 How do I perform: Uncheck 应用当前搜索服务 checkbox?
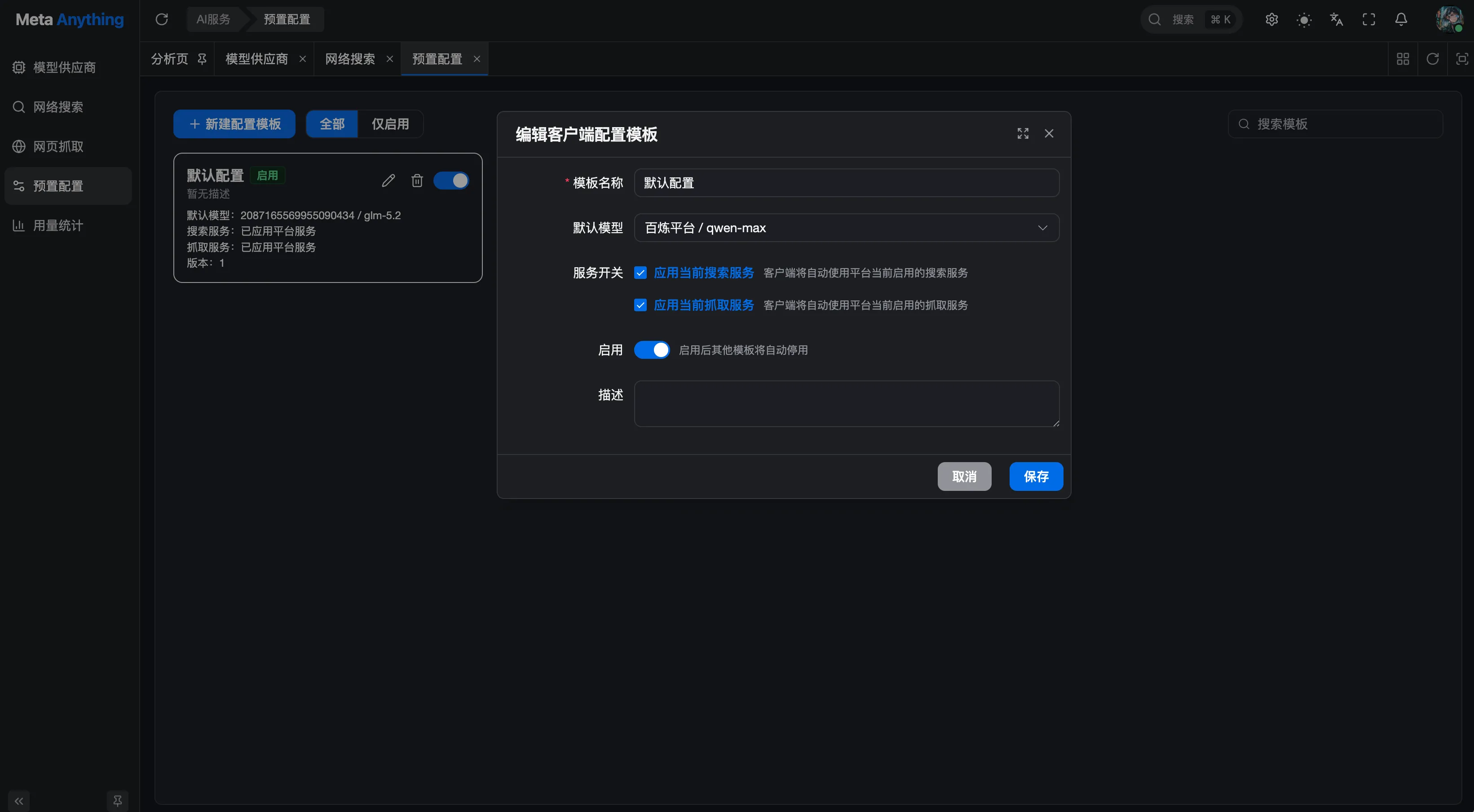pyautogui.click(x=640, y=273)
